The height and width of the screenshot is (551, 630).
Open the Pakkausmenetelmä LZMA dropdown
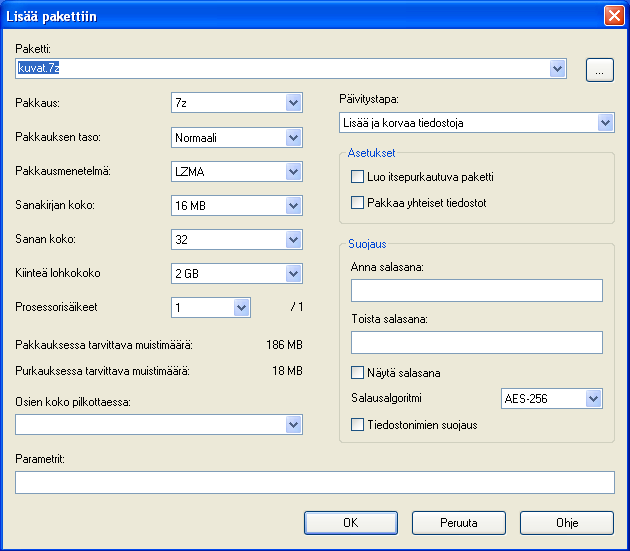click(x=237, y=172)
